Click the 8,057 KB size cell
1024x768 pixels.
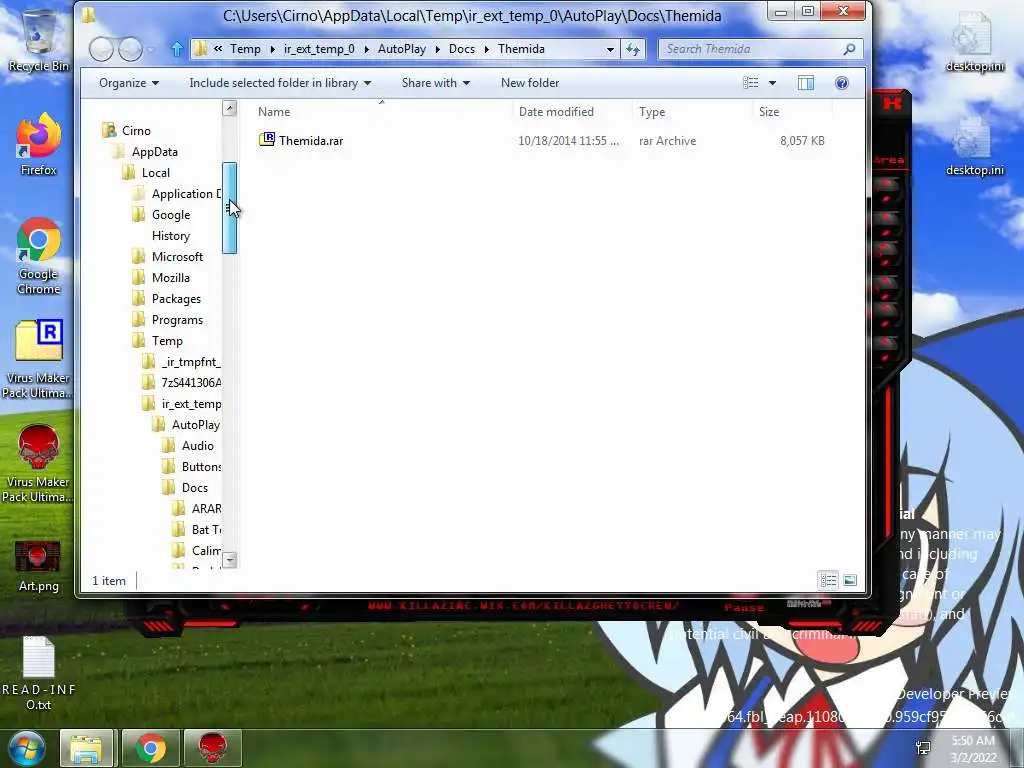(802, 140)
